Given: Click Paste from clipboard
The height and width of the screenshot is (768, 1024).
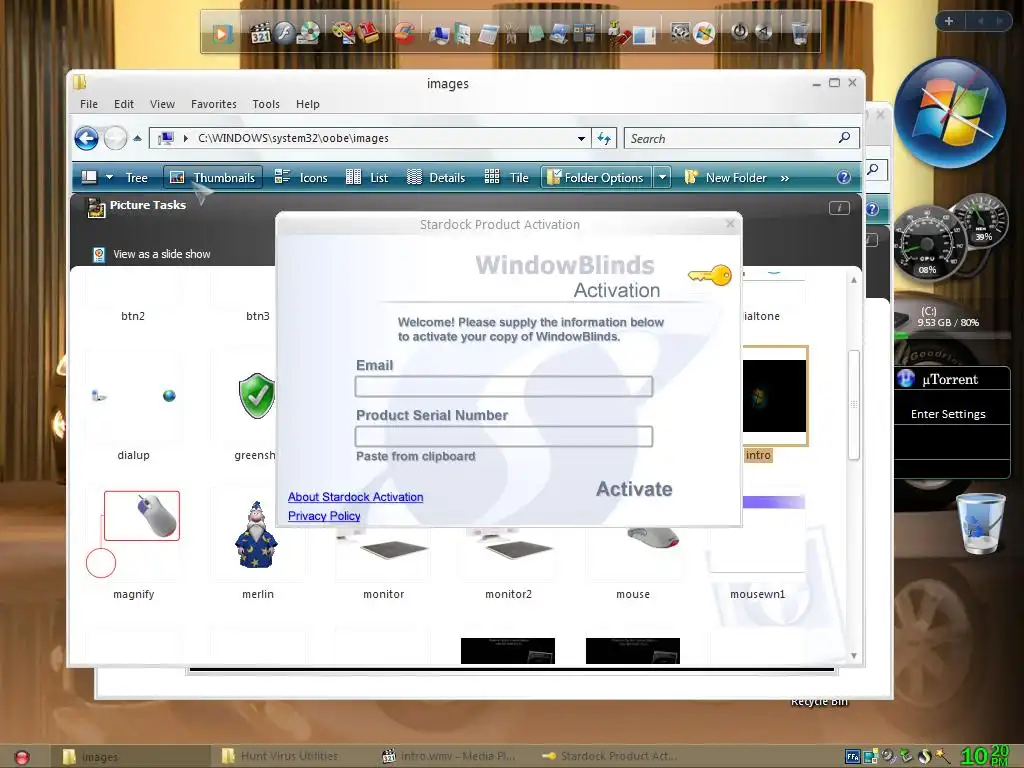Looking at the screenshot, I should [x=415, y=456].
